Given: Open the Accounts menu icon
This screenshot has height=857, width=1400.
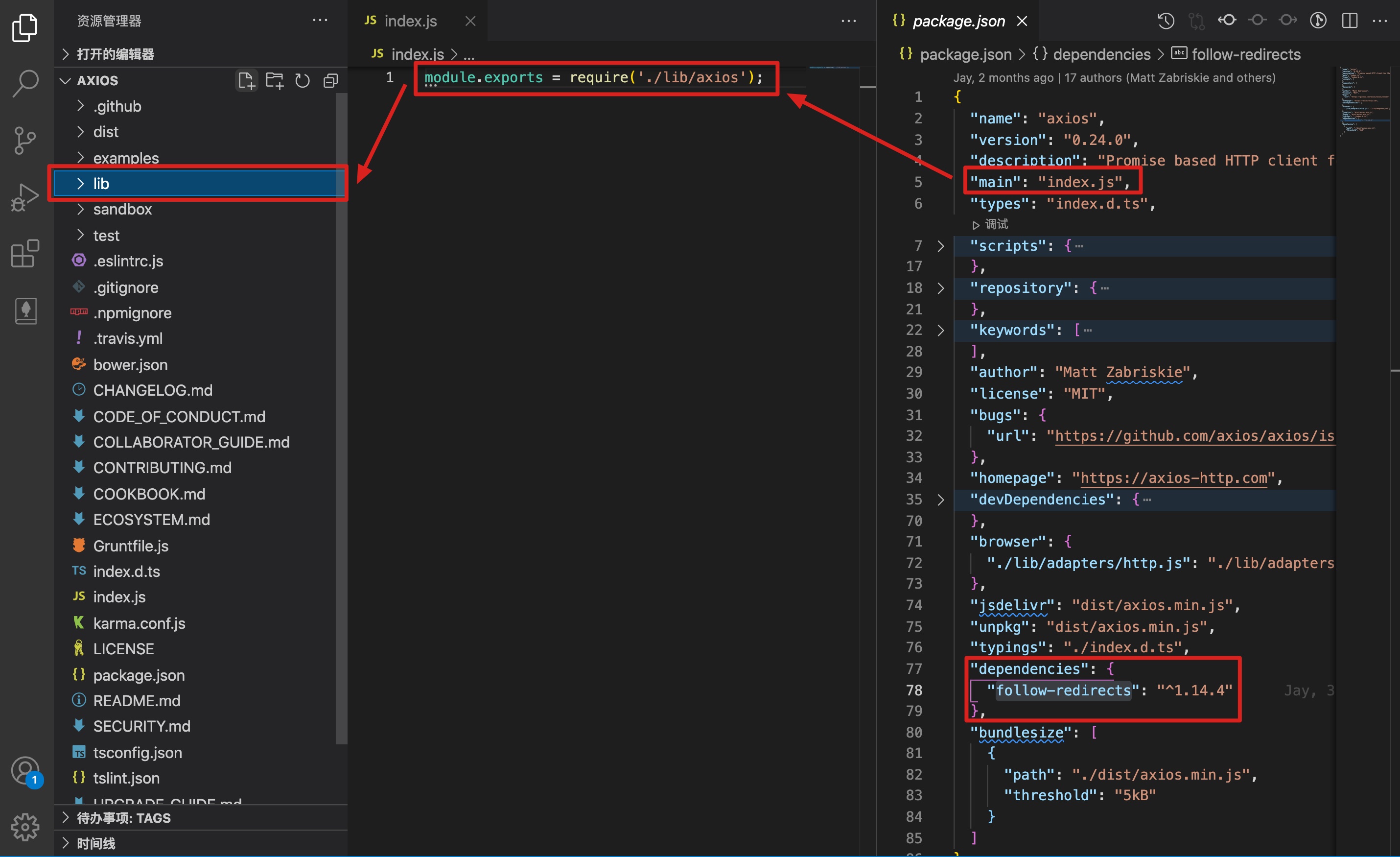Looking at the screenshot, I should [x=26, y=772].
